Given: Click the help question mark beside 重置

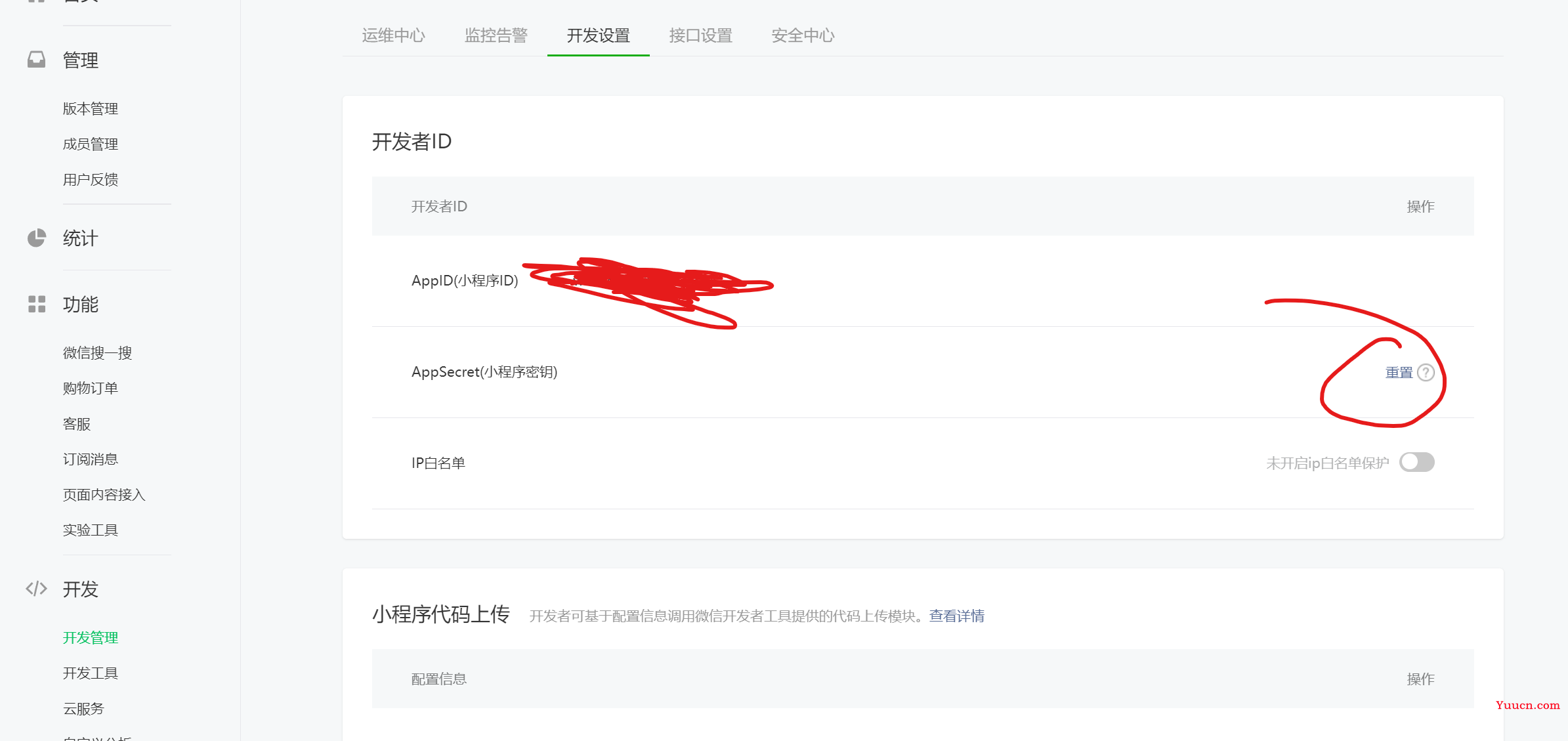Looking at the screenshot, I should (x=1426, y=373).
